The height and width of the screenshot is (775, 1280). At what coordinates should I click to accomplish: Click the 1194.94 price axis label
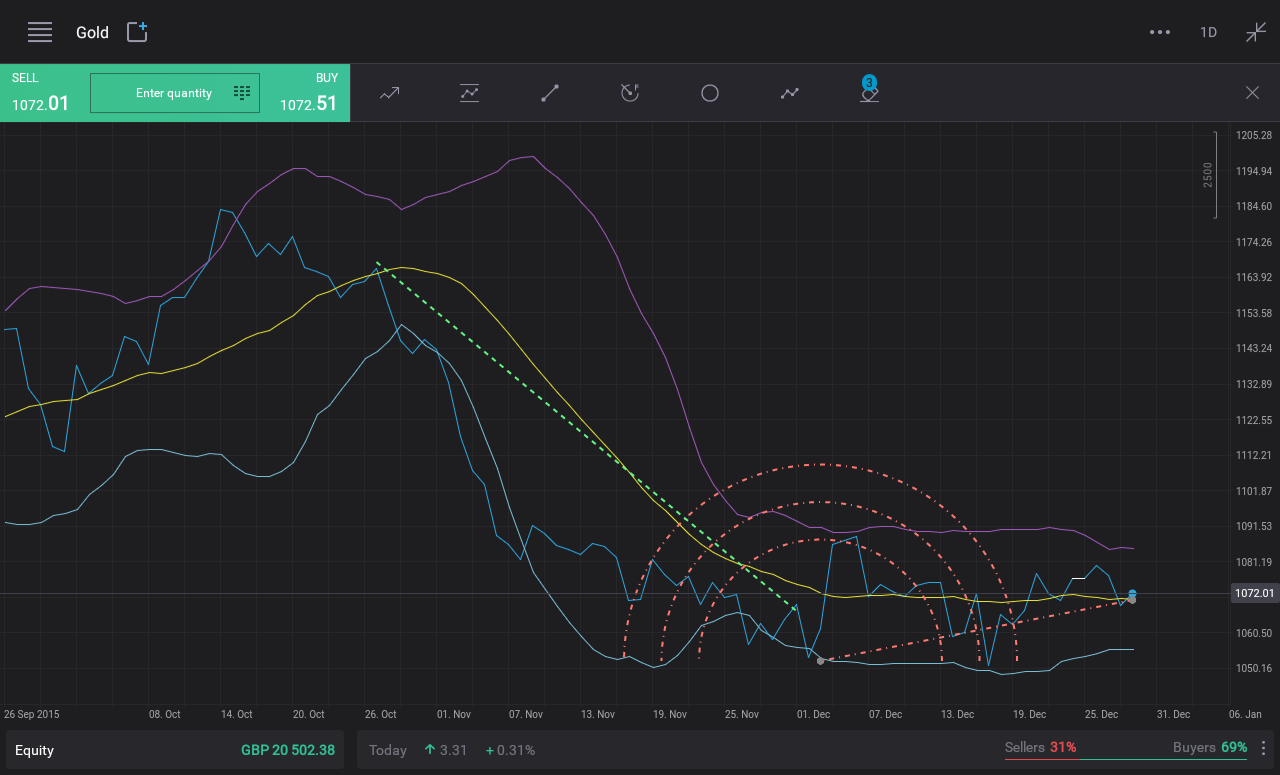click(x=1254, y=171)
